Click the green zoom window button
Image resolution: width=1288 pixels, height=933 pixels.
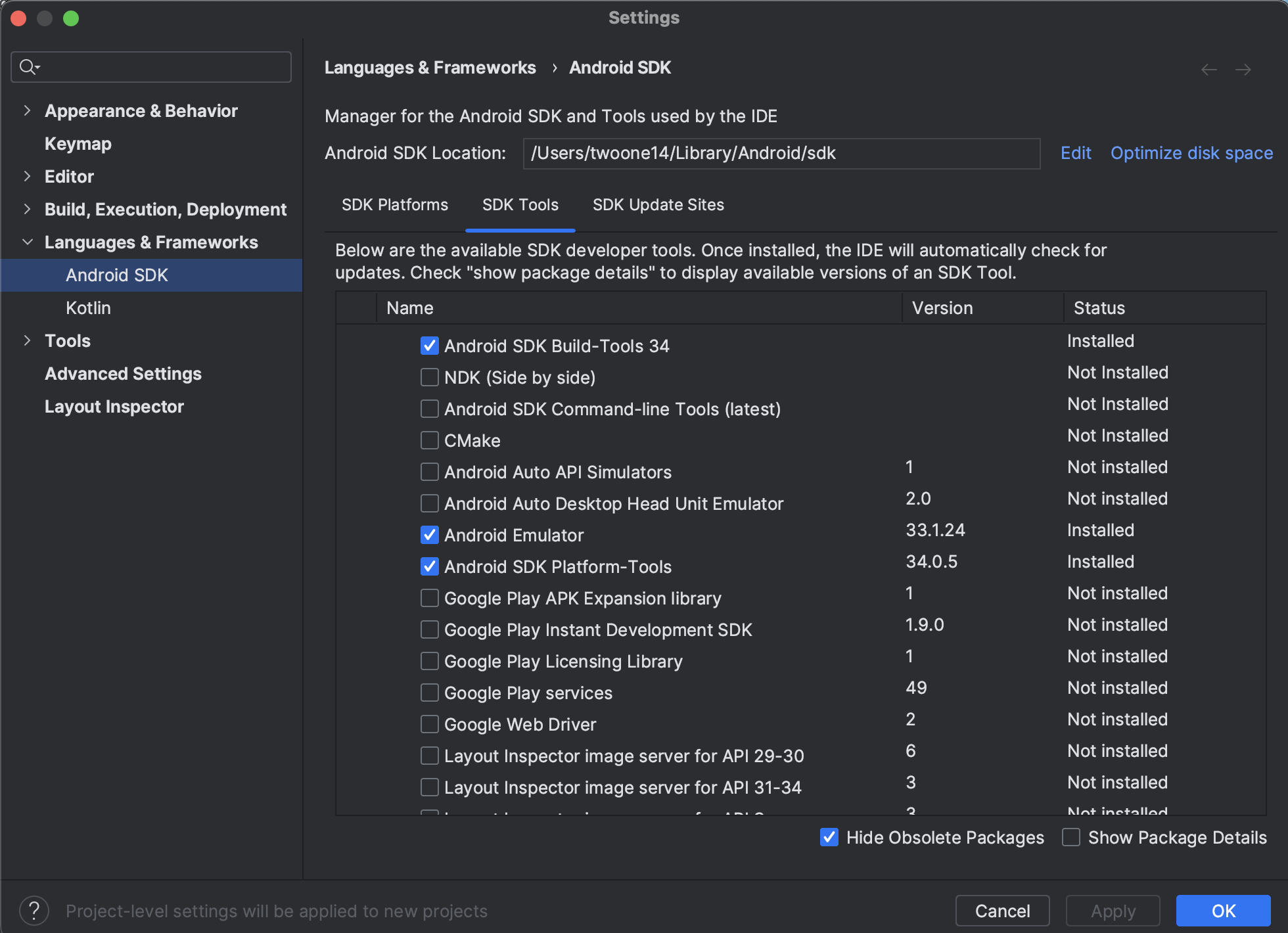(71, 18)
